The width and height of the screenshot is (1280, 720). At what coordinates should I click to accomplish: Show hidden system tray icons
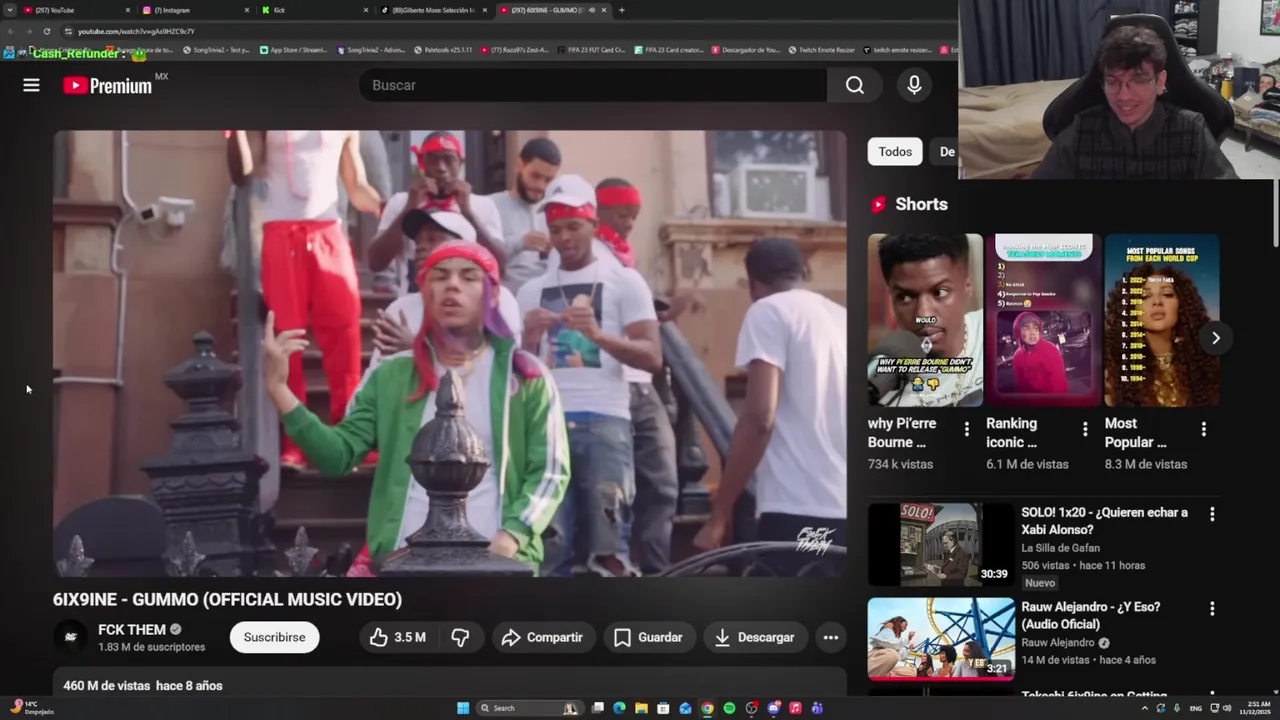tap(1144, 708)
